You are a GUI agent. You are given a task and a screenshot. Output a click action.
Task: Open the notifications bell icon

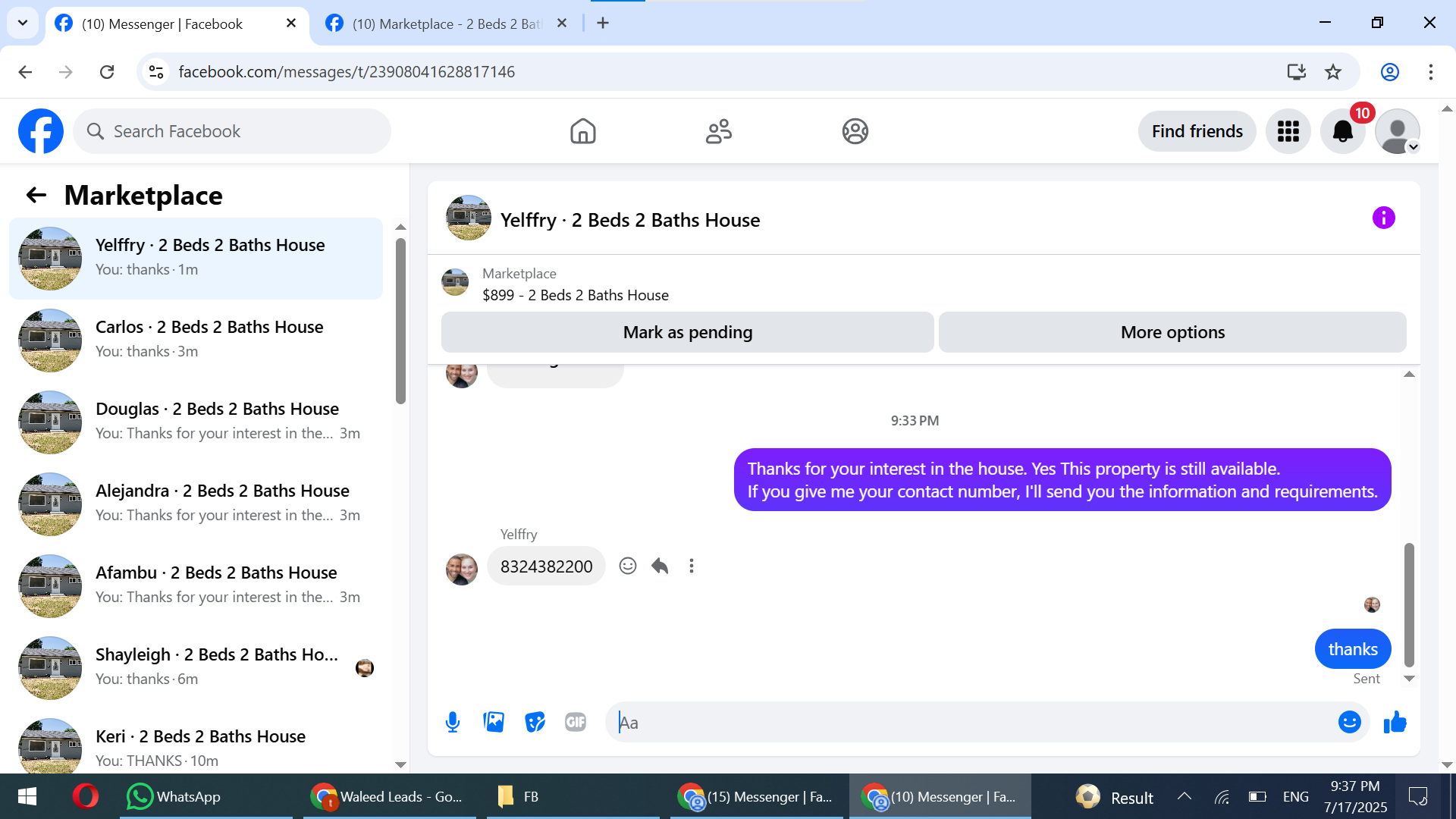tap(1342, 131)
